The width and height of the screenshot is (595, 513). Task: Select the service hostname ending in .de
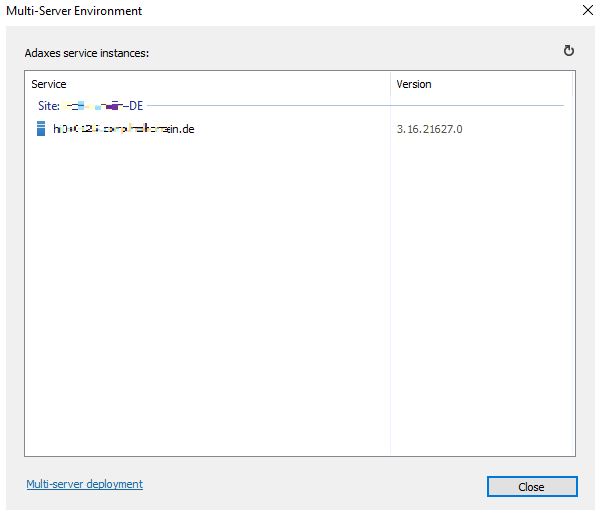[124, 129]
